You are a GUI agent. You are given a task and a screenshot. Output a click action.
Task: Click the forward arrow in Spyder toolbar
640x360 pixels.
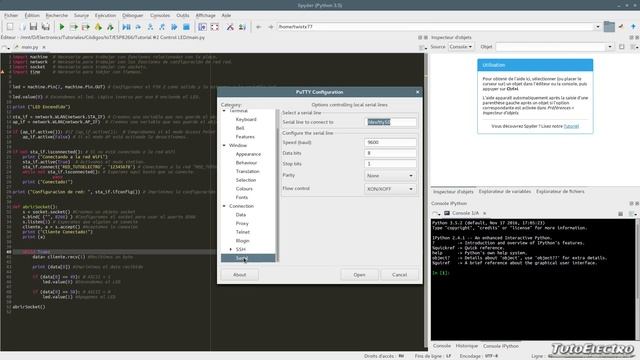(270, 27)
